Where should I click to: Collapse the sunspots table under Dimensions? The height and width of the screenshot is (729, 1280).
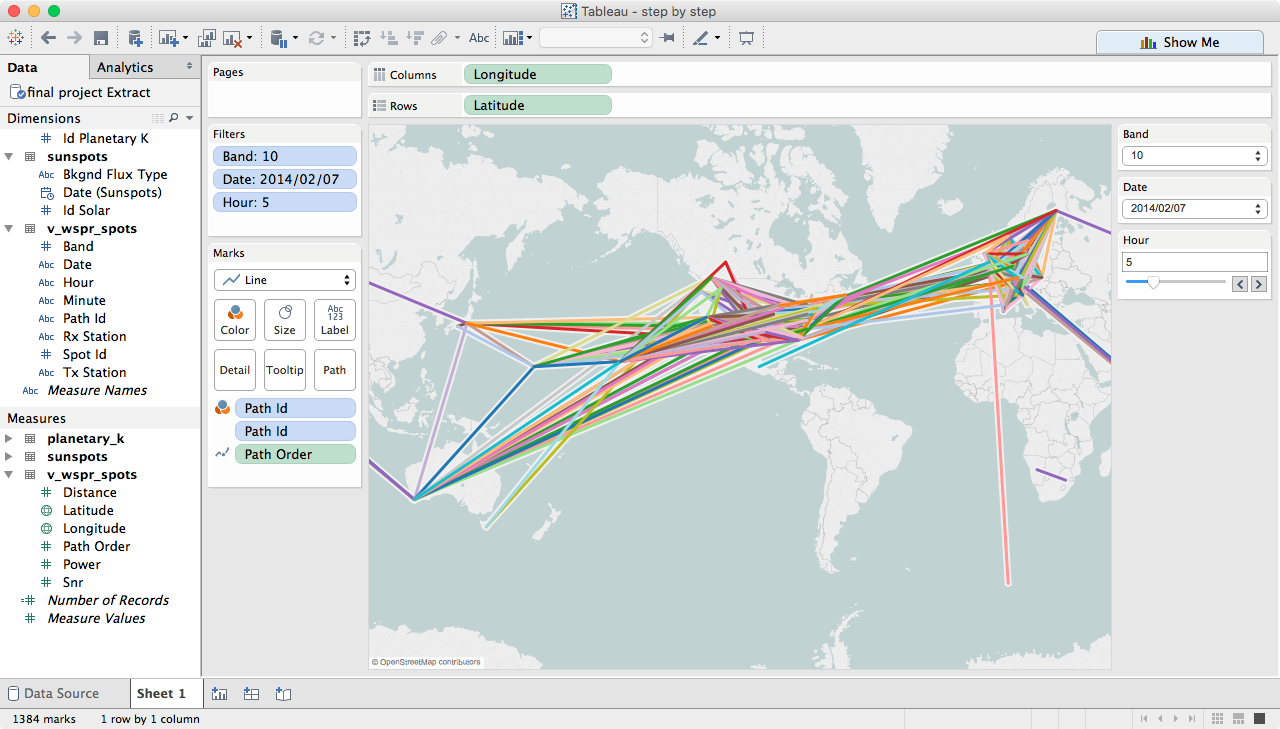coord(9,157)
